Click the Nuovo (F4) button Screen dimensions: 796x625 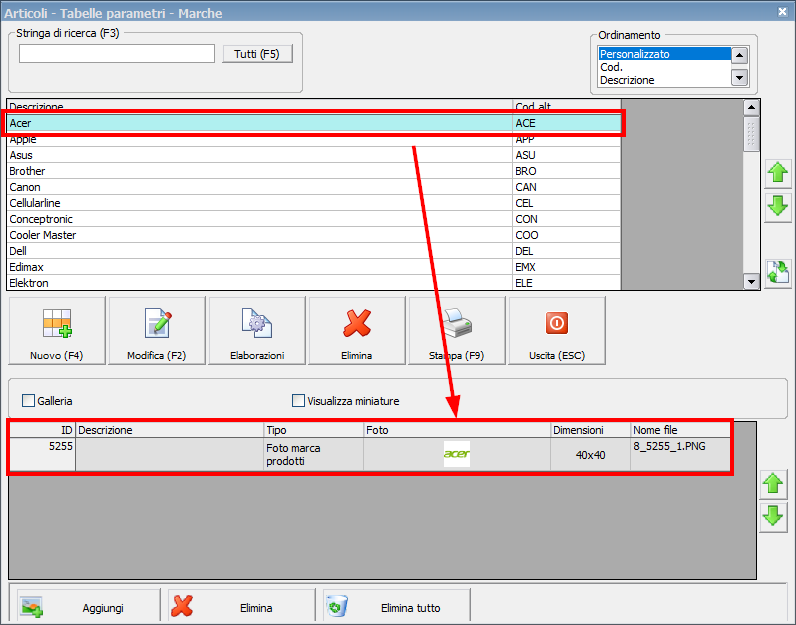[x=57, y=331]
